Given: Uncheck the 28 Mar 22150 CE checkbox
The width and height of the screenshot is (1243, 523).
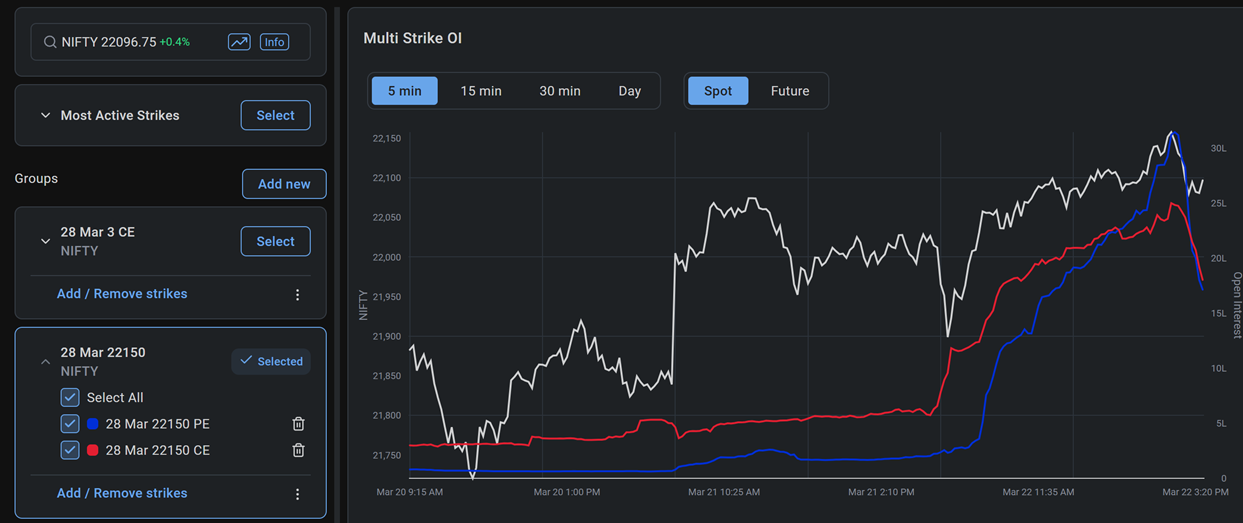Looking at the screenshot, I should 70,450.
